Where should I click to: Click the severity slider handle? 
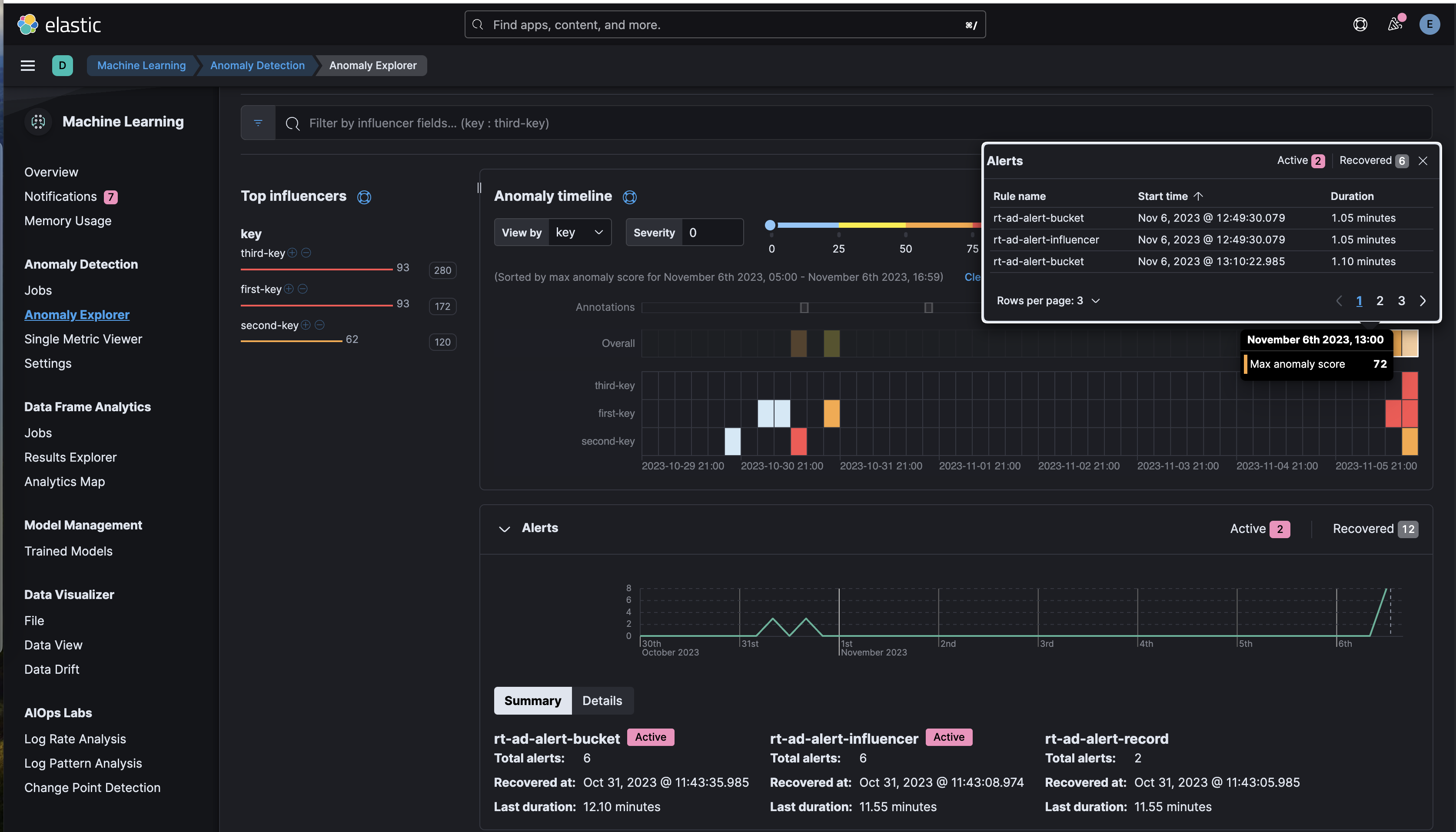click(770, 225)
